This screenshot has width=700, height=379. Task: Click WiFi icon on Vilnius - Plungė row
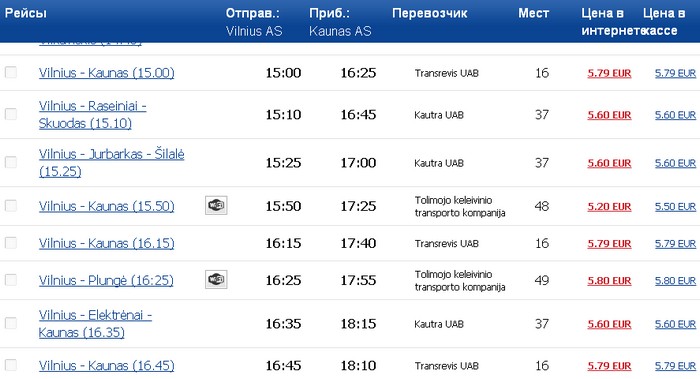pyautogui.click(x=216, y=279)
